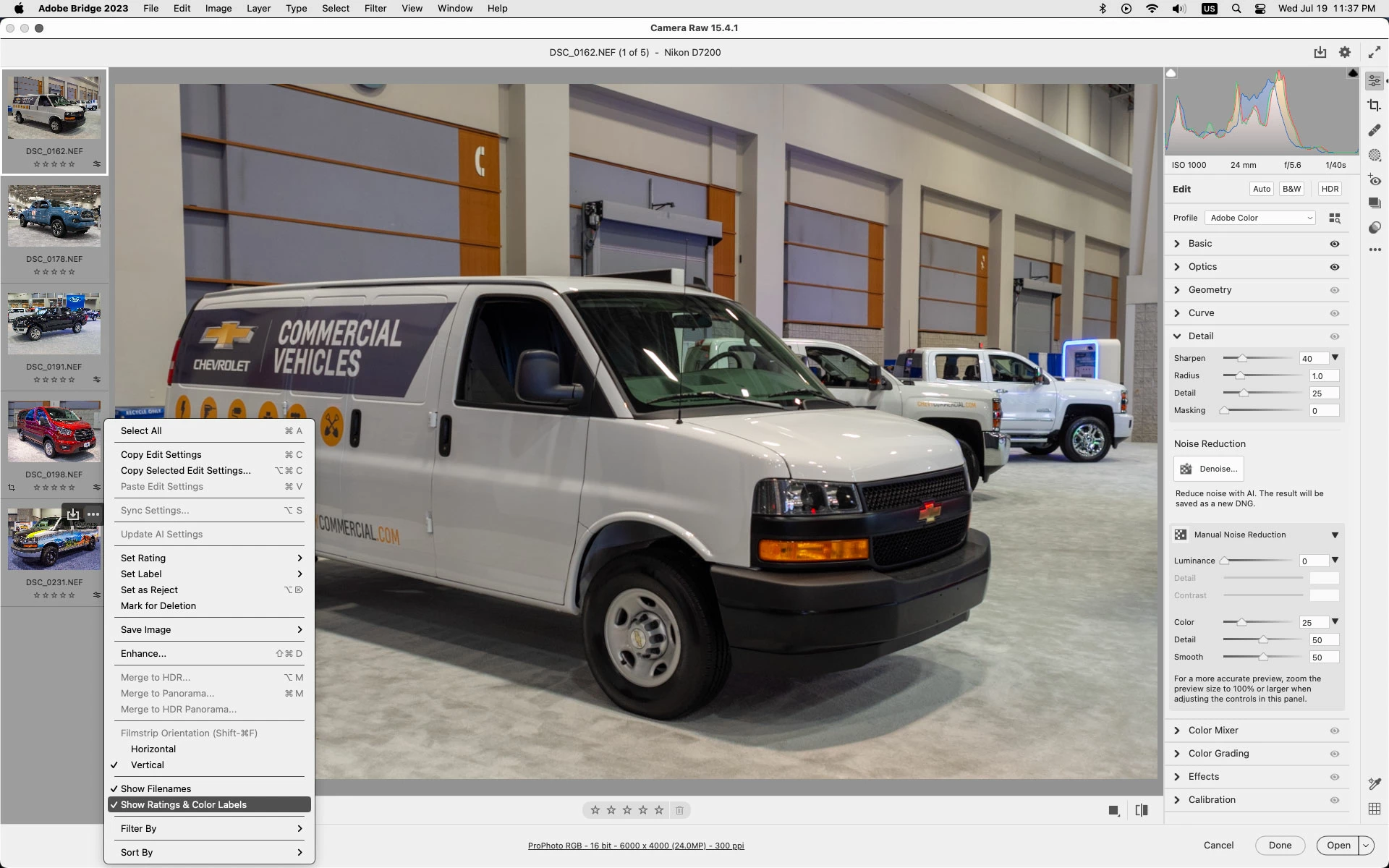Open the Masking tool
Viewport: 1389px width, 868px height.
click(1375, 156)
